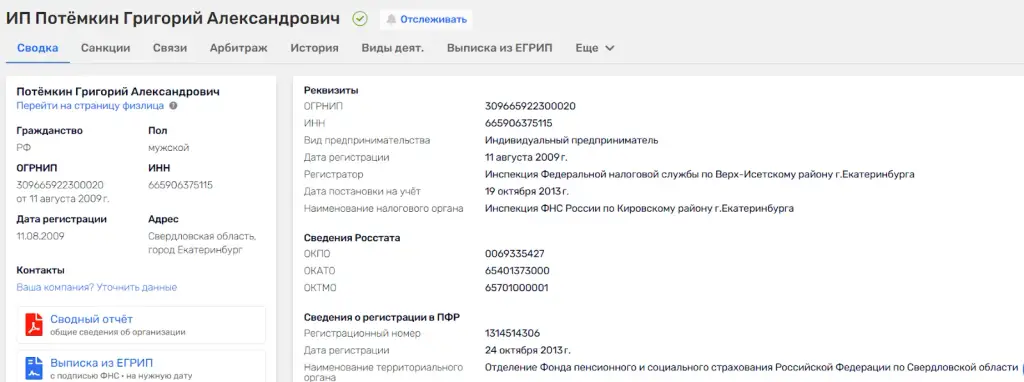Screen dimensions: 1024x382
Task: Click the date 24 октября 2013 г.
Action: (x=528, y=350)
